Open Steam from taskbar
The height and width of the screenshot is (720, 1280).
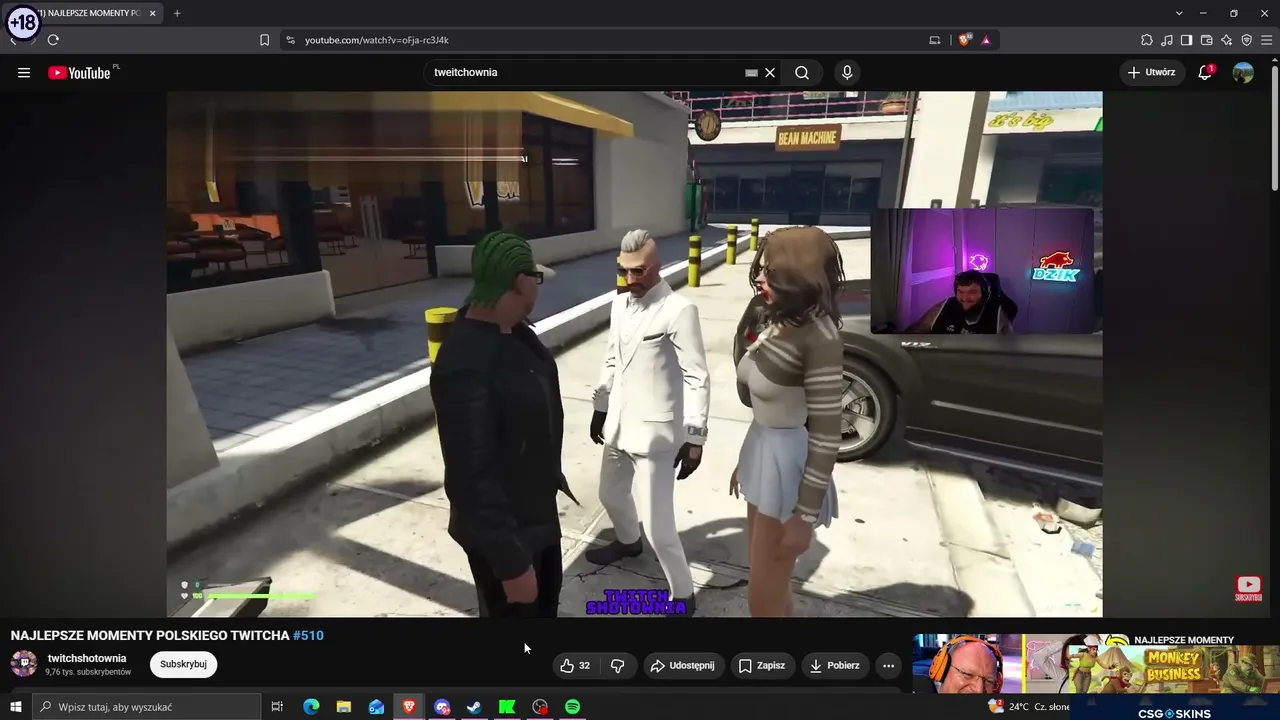(474, 707)
